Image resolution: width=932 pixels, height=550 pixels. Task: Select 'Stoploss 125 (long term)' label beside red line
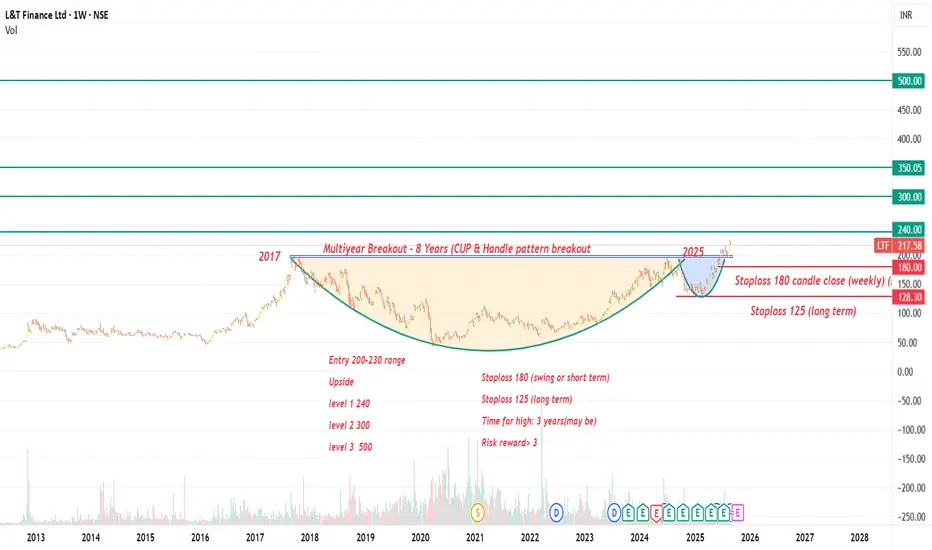tap(803, 311)
